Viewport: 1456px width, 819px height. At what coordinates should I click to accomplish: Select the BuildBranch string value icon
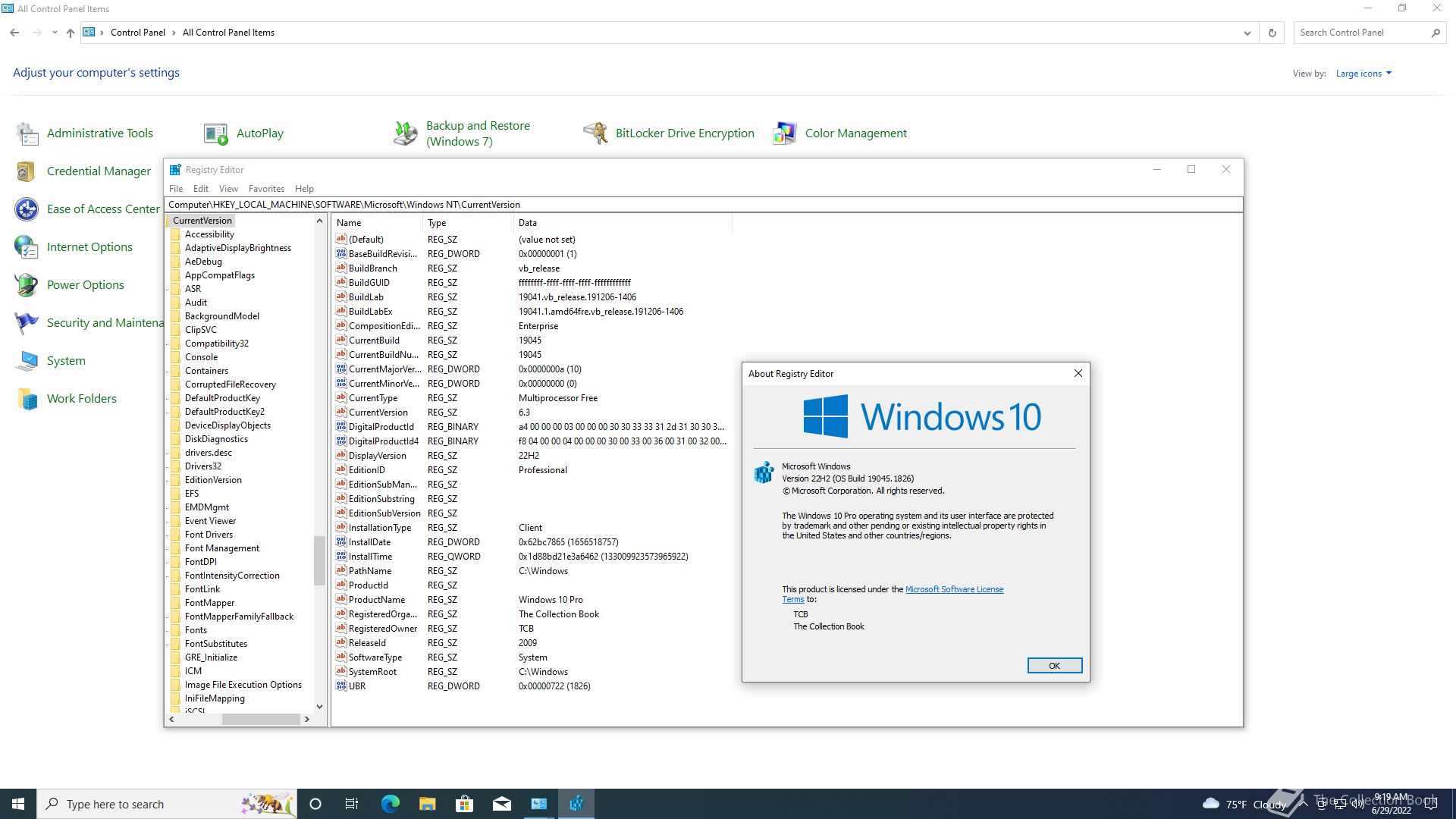pos(341,268)
